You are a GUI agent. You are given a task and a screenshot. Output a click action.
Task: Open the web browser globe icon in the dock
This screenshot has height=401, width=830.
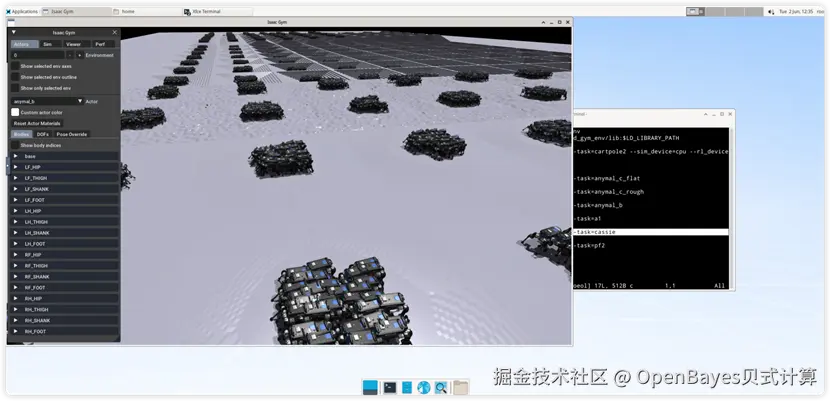click(423, 387)
